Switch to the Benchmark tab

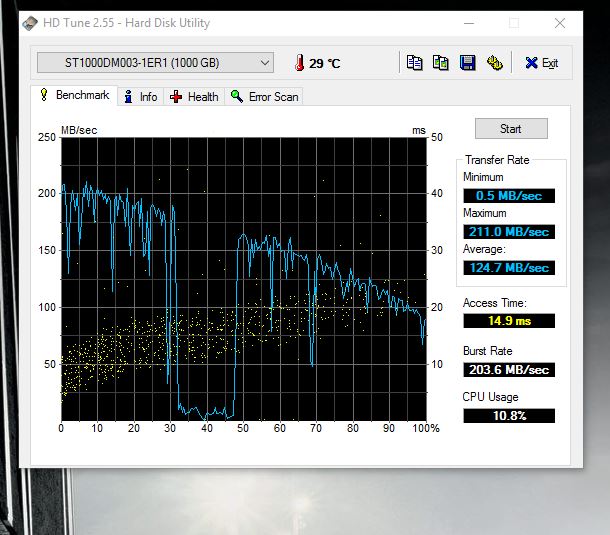click(x=74, y=95)
